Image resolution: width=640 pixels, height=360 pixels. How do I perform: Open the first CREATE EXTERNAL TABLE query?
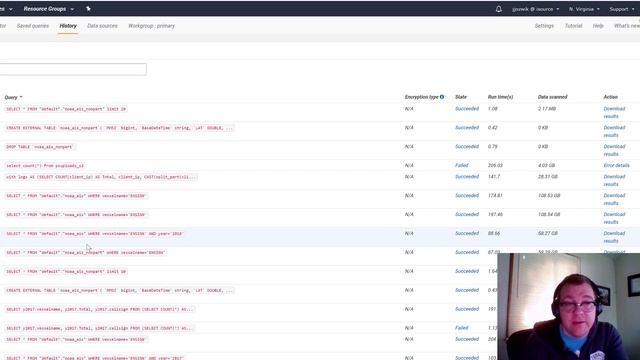click(x=119, y=128)
